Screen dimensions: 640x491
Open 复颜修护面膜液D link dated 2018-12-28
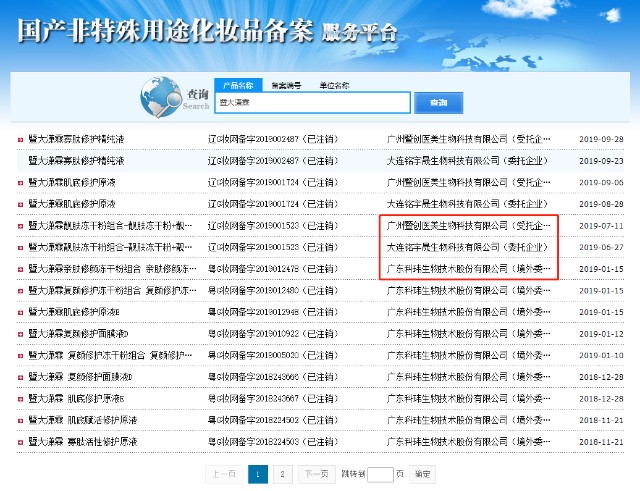pos(80,377)
